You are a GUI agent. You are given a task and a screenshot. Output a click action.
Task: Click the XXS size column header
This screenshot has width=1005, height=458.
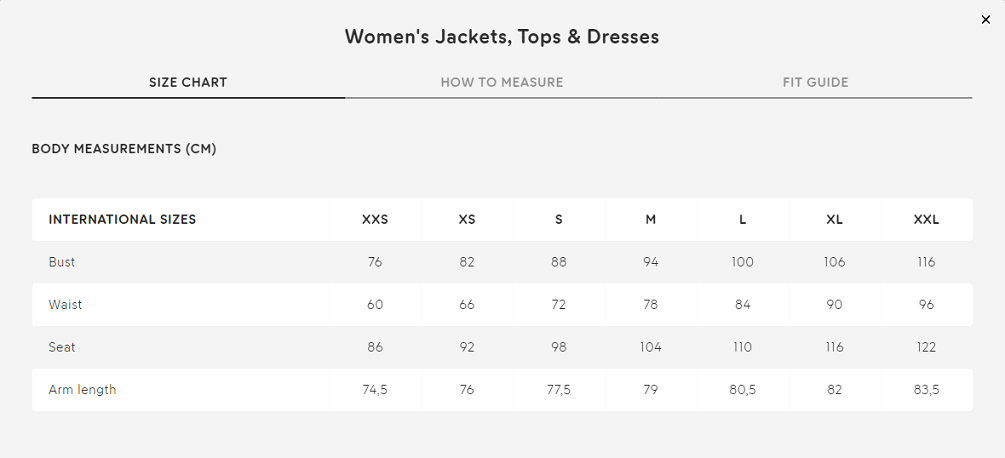click(375, 219)
